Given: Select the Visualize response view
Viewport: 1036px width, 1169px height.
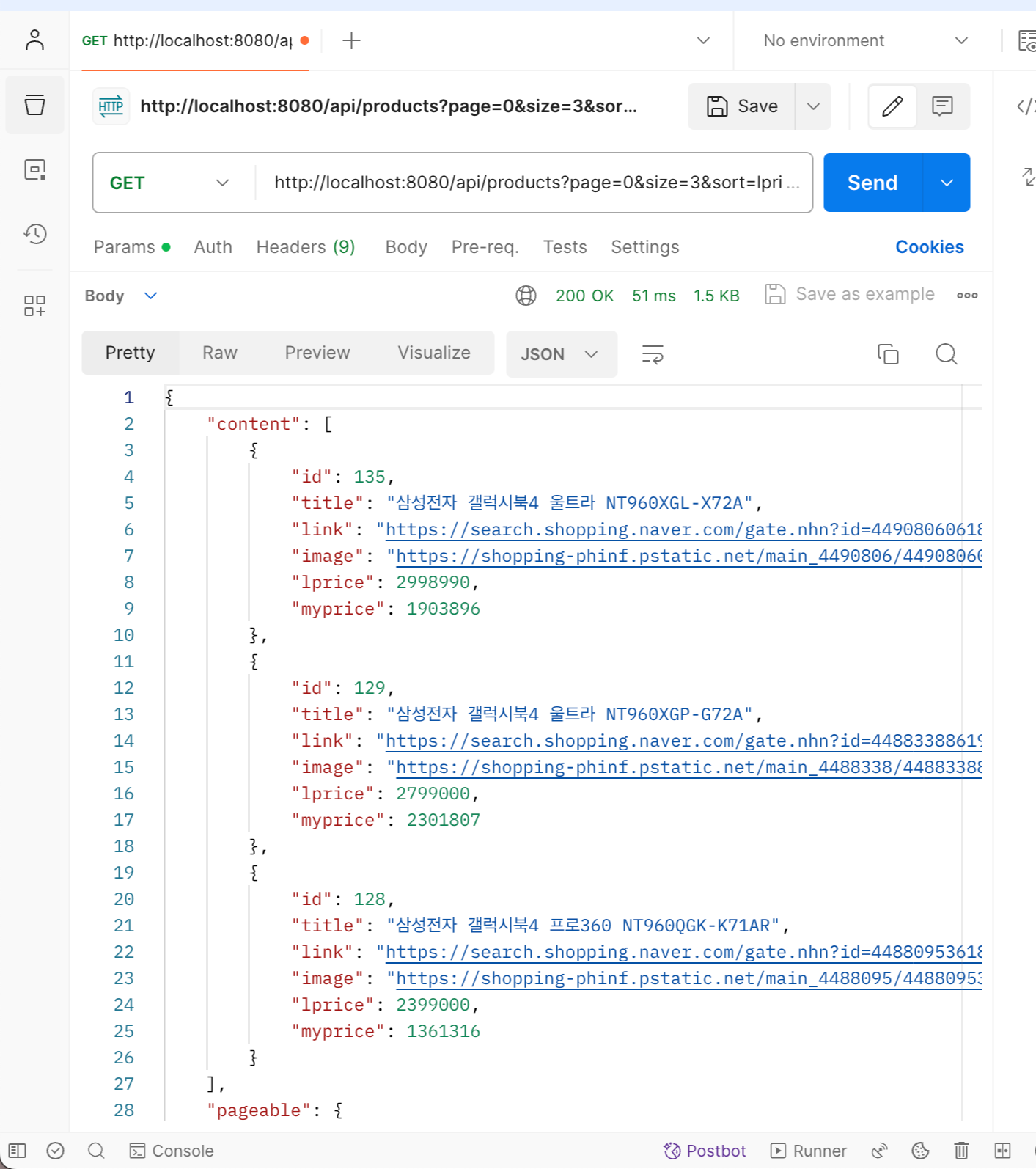Looking at the screenshot, I should tap(434, 353).
